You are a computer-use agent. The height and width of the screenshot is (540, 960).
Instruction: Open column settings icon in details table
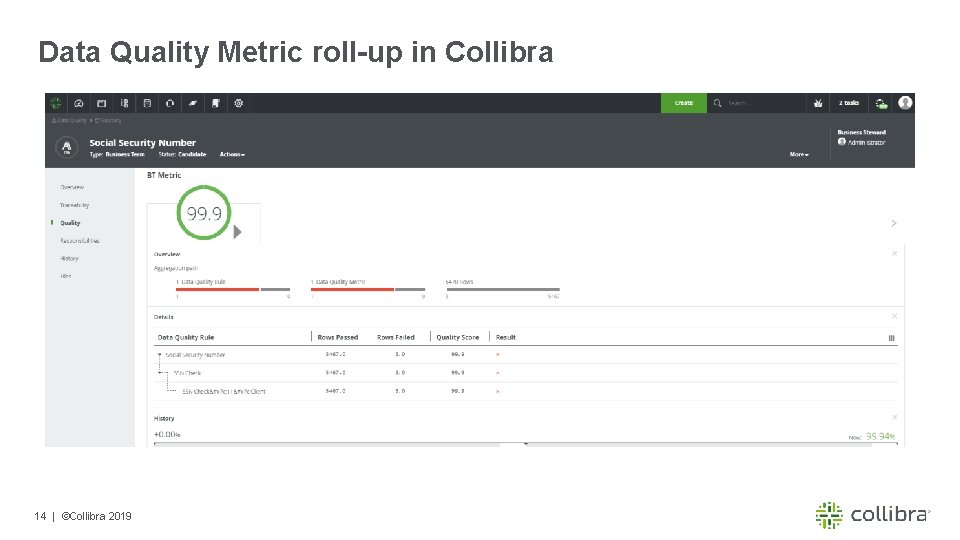[x=891, y=338]
